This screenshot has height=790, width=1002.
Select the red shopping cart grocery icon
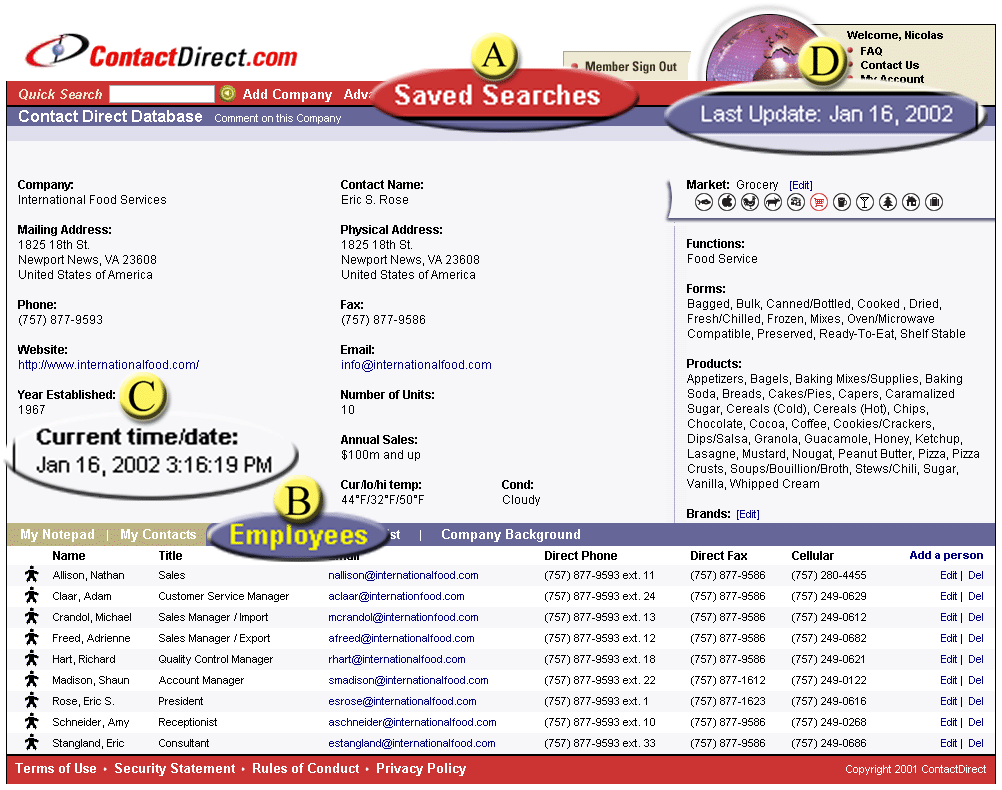point(819,203)
